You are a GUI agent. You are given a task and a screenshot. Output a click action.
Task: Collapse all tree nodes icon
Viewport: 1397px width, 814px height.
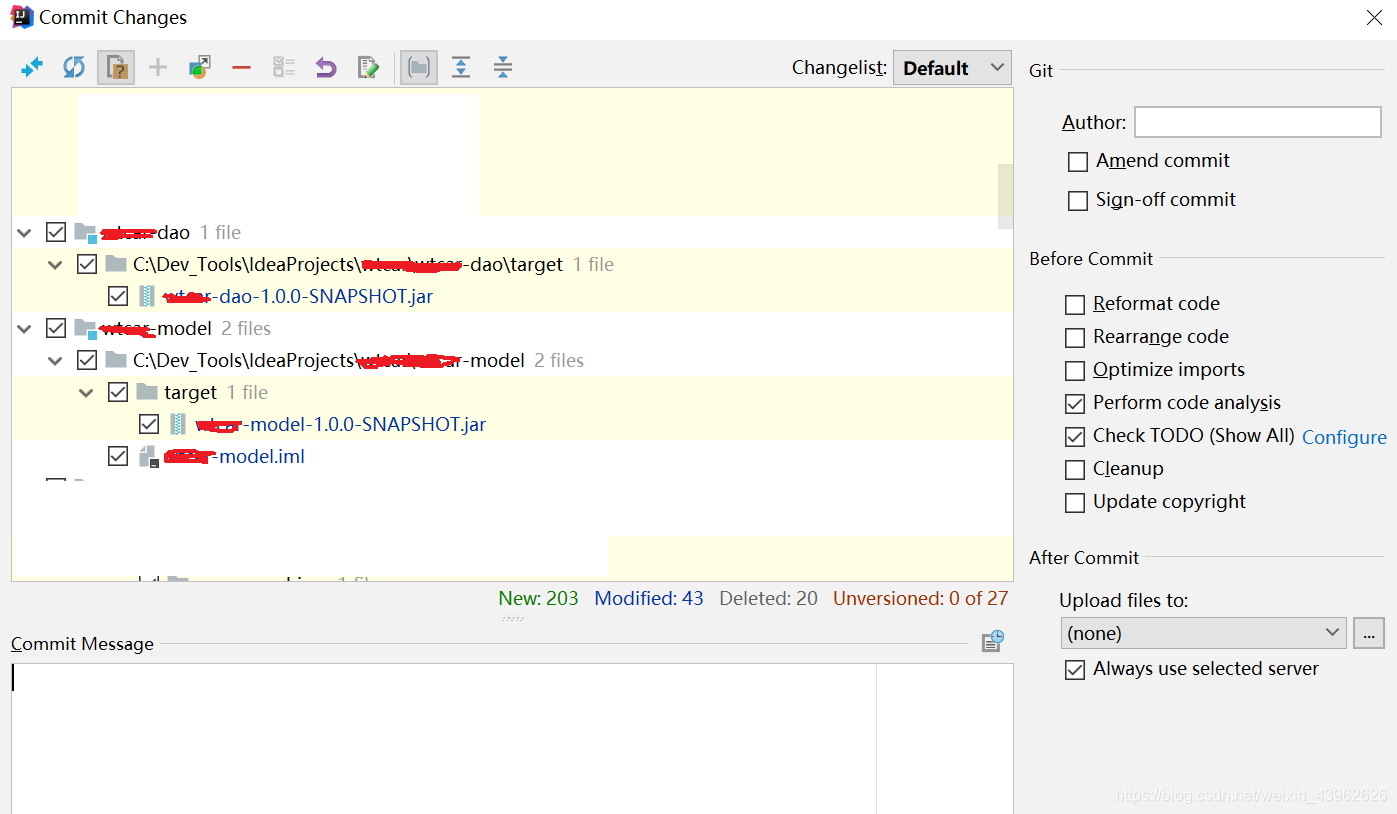tap(503, 67)
